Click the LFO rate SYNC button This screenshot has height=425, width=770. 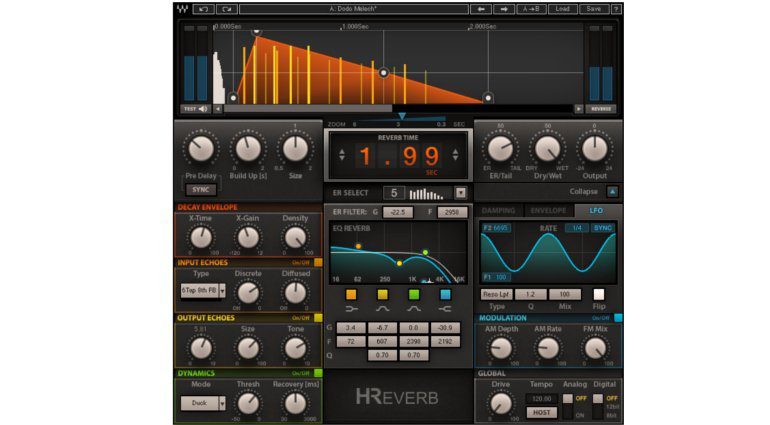tap(603, 228)
